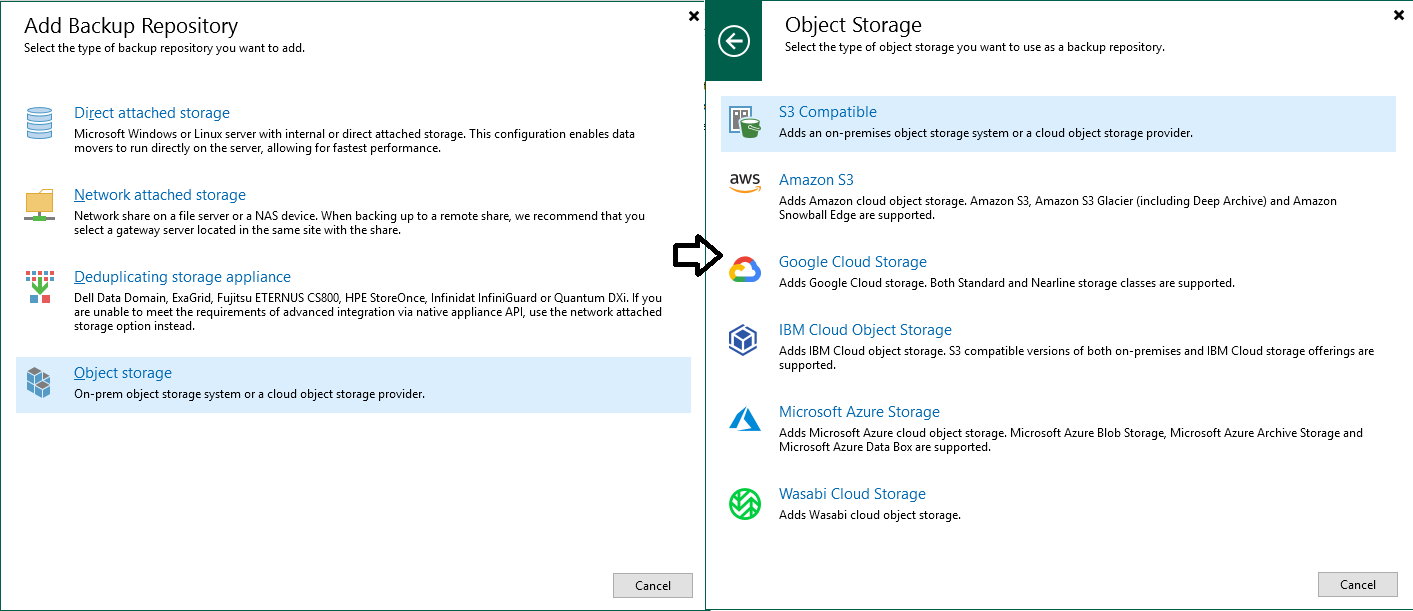Screen dimensions: 1413x611
Task: Click the 'Network share on a file server' description
Action: 360,223
